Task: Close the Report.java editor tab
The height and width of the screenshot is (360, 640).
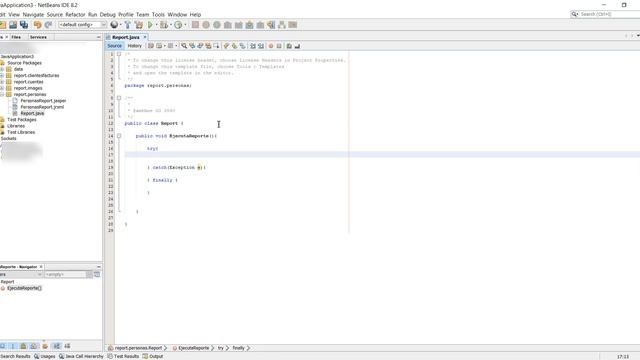Action: pyautogui.click(x=145, y=37)
